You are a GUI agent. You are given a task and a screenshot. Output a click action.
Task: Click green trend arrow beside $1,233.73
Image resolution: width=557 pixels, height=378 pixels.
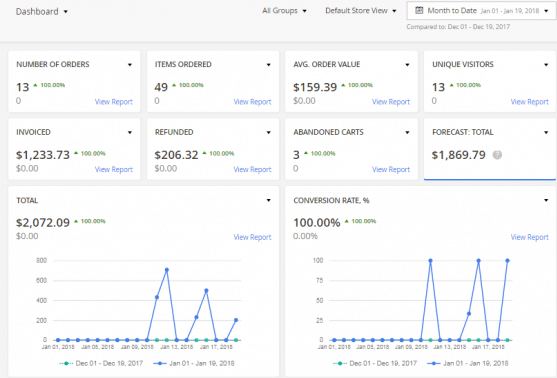(x=76, y=153)
